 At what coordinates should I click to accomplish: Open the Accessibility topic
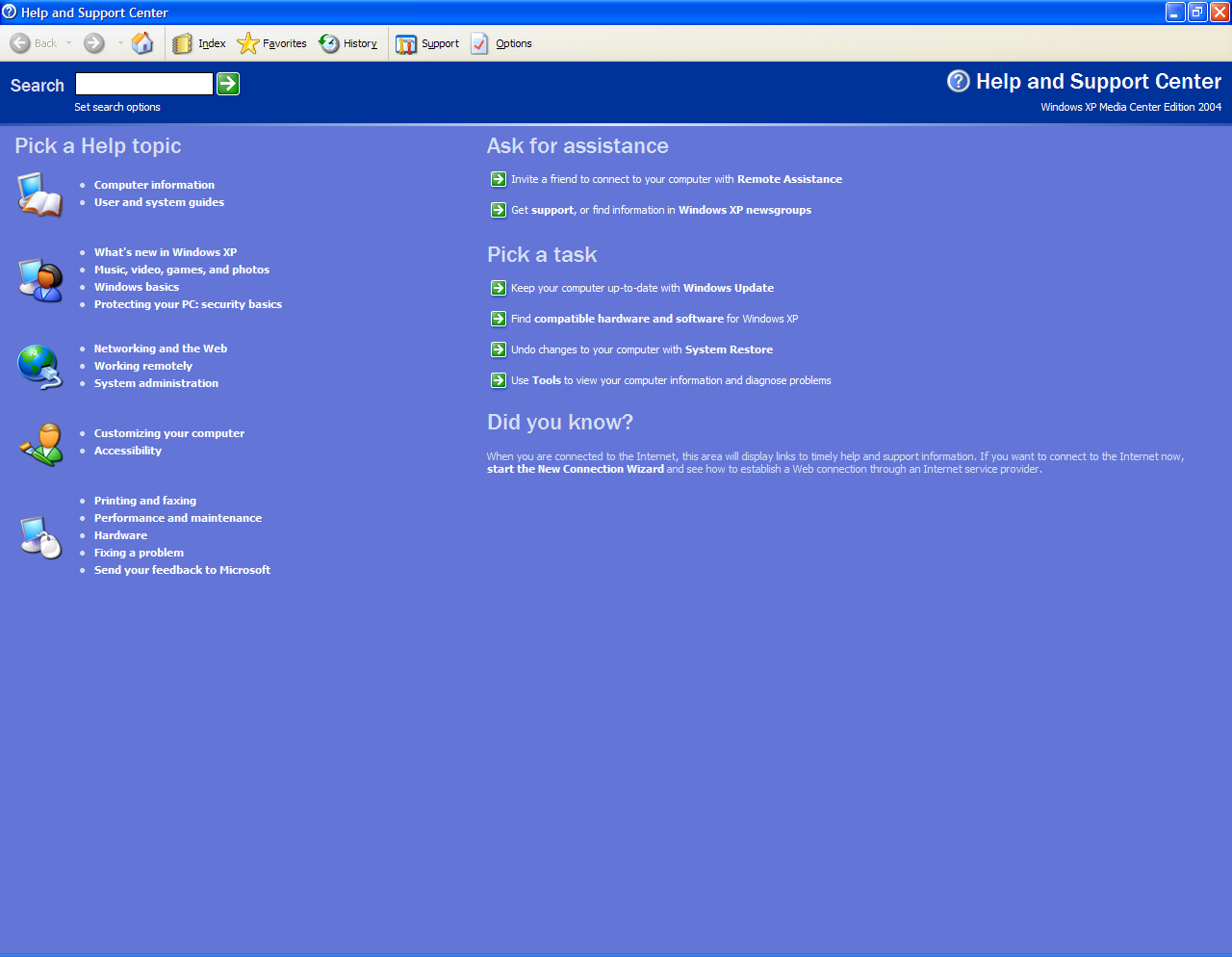pos(128,451)
